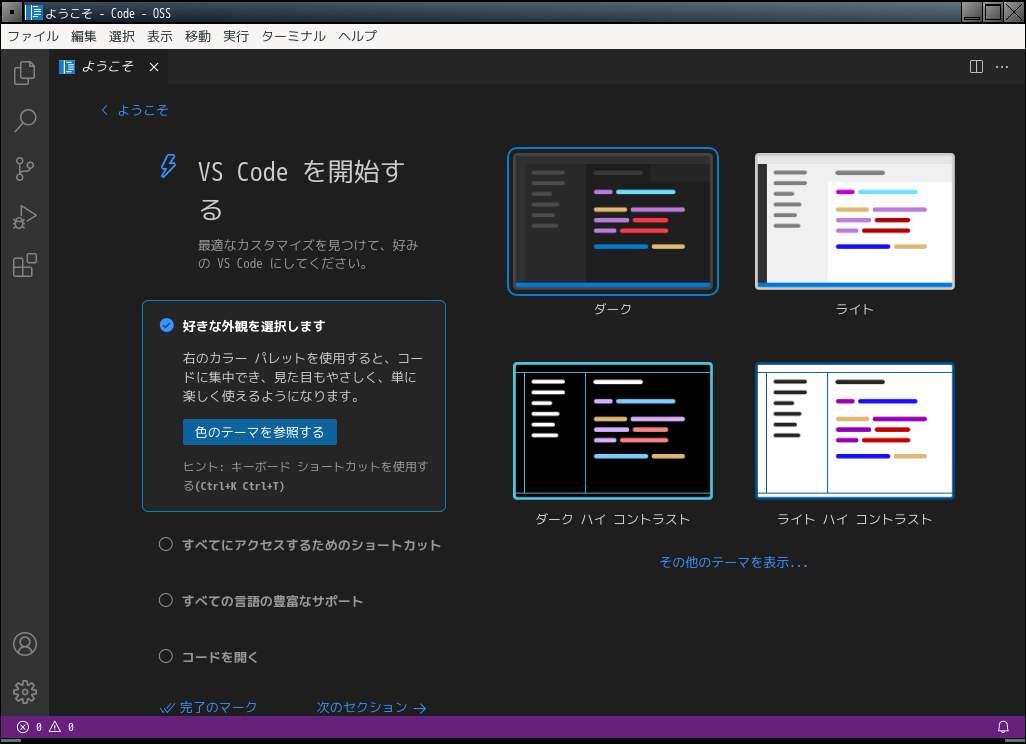Open the ターミナル menu
The image size is (1026, 744).
tap(293, 36)
